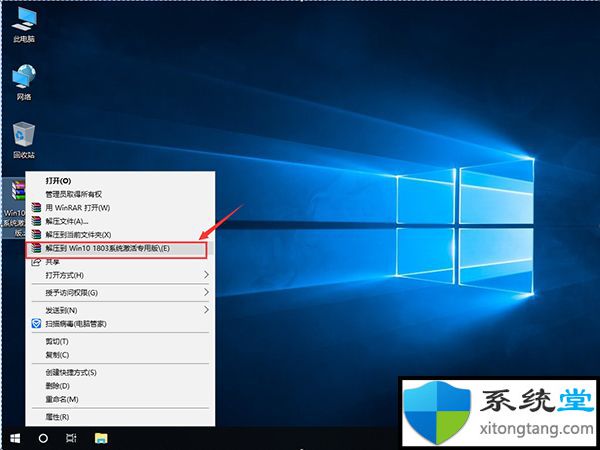Expand the 打开方式(H) submenu arrow
600x450 pixels.
[206, 275]
